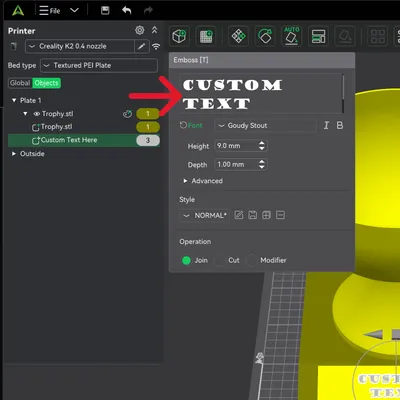The image size is (400, 400).
Task: Open printer settings gear icon
Action: (140, 30)
